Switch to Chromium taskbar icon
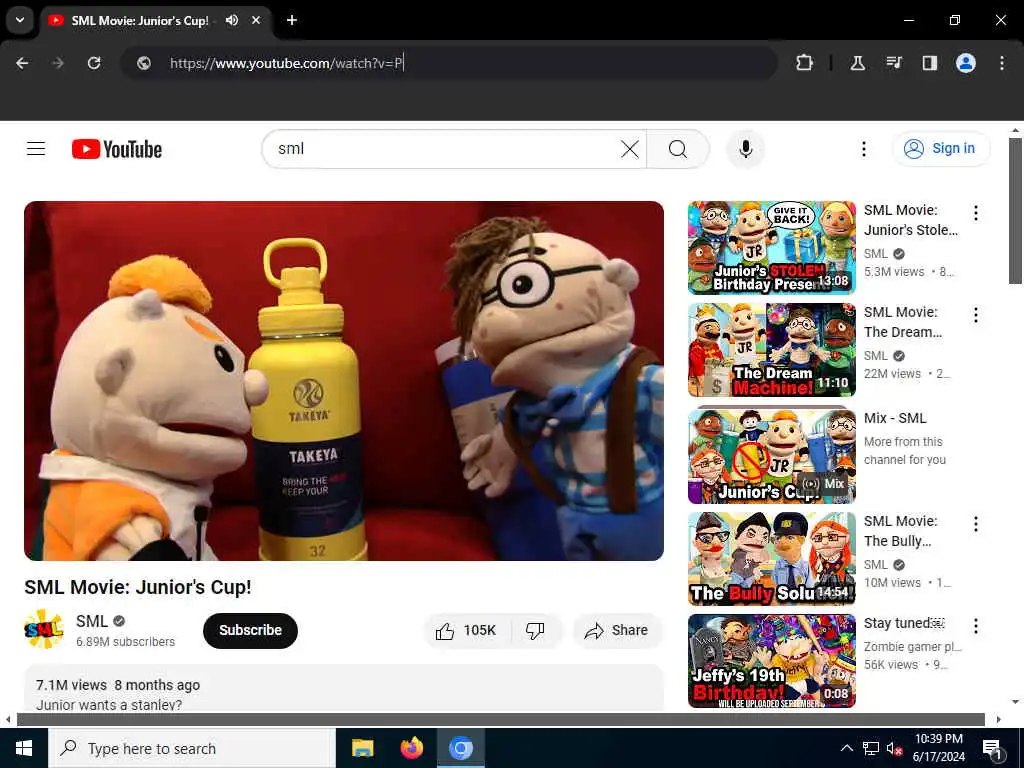This screenshot has width=1024, height=768. 460,748
